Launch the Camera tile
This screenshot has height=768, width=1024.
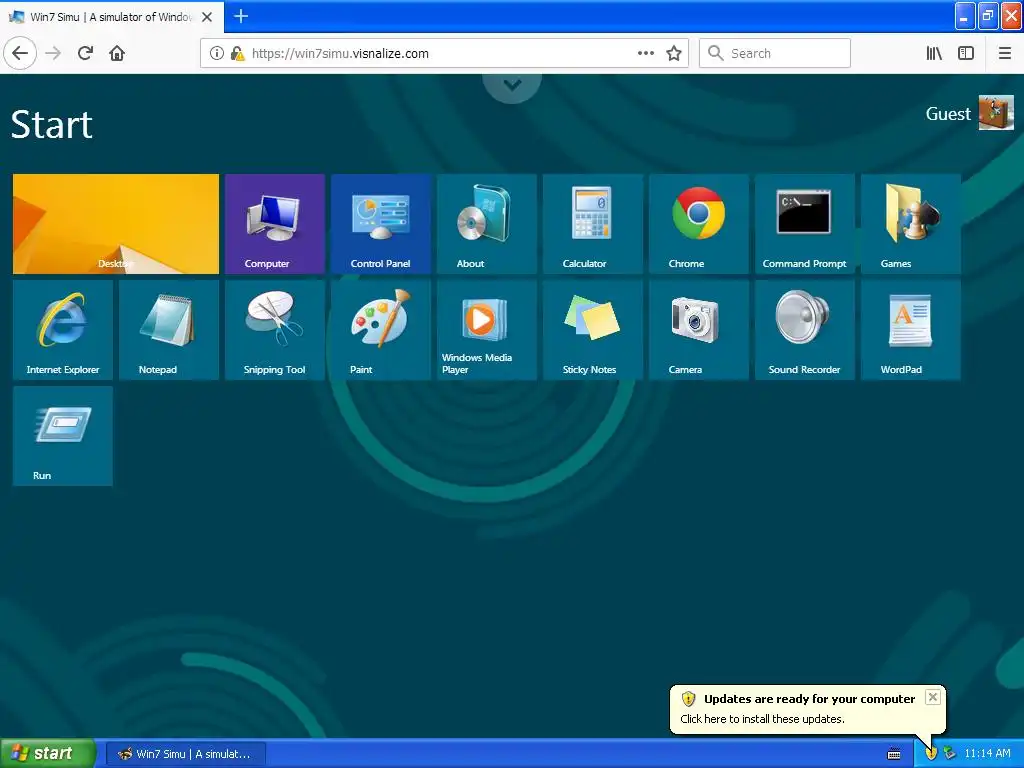click(x=699, y=330)
